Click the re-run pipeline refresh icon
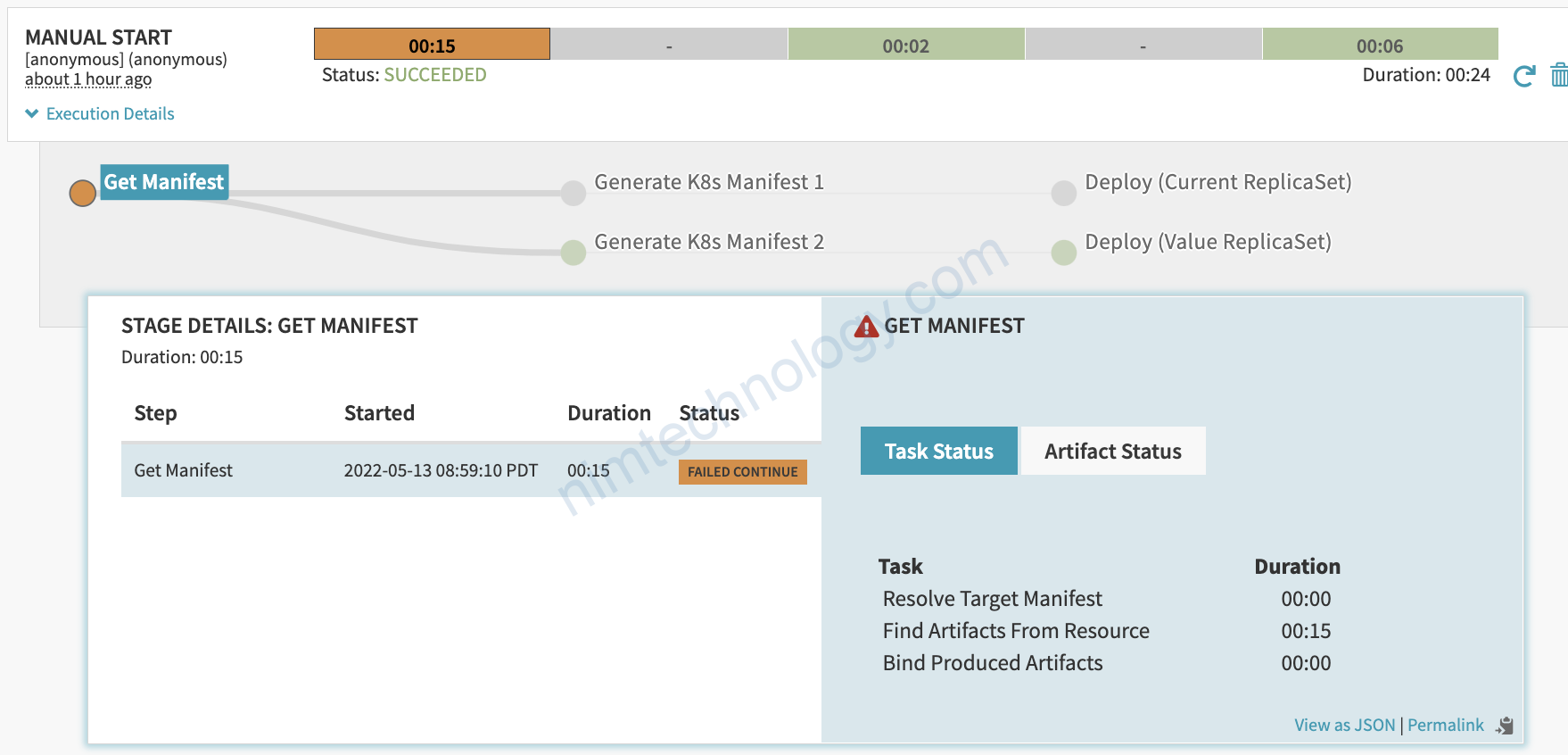 1524,77
